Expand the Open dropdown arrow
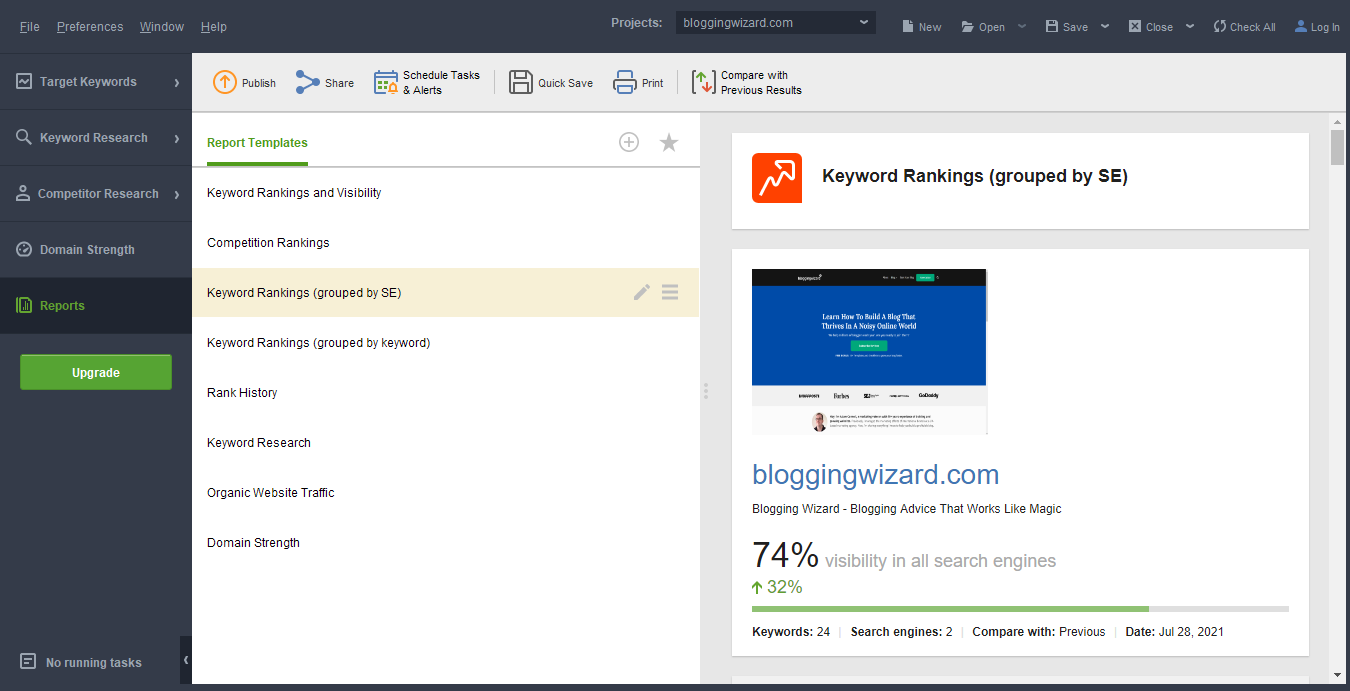The height and width of the screenshot is (691, 1350). [1022, 26]
